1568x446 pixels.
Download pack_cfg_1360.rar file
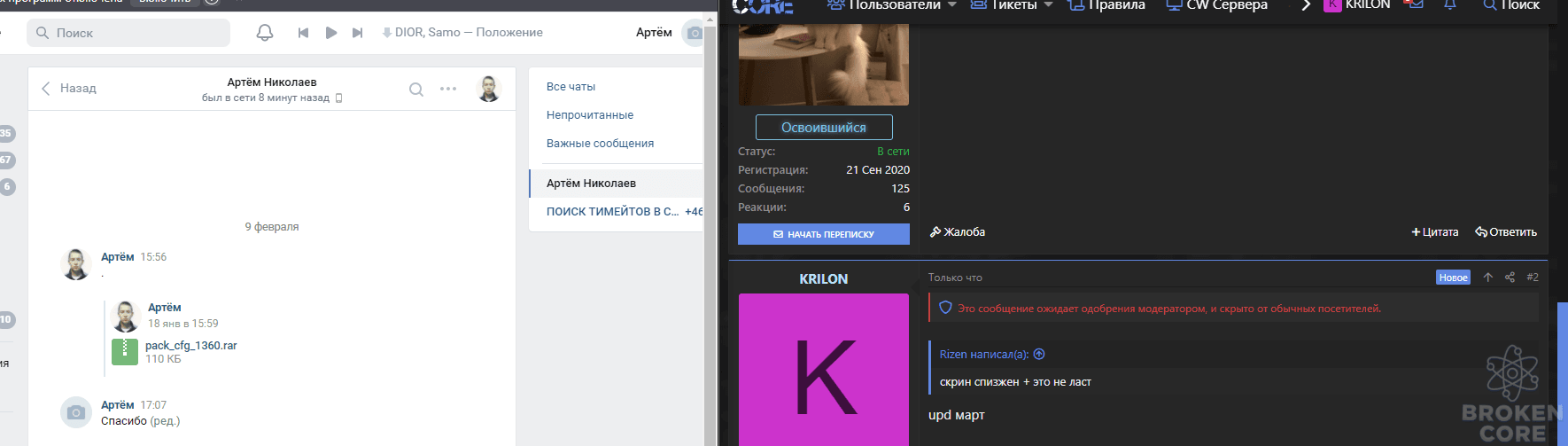coord(191,346)
